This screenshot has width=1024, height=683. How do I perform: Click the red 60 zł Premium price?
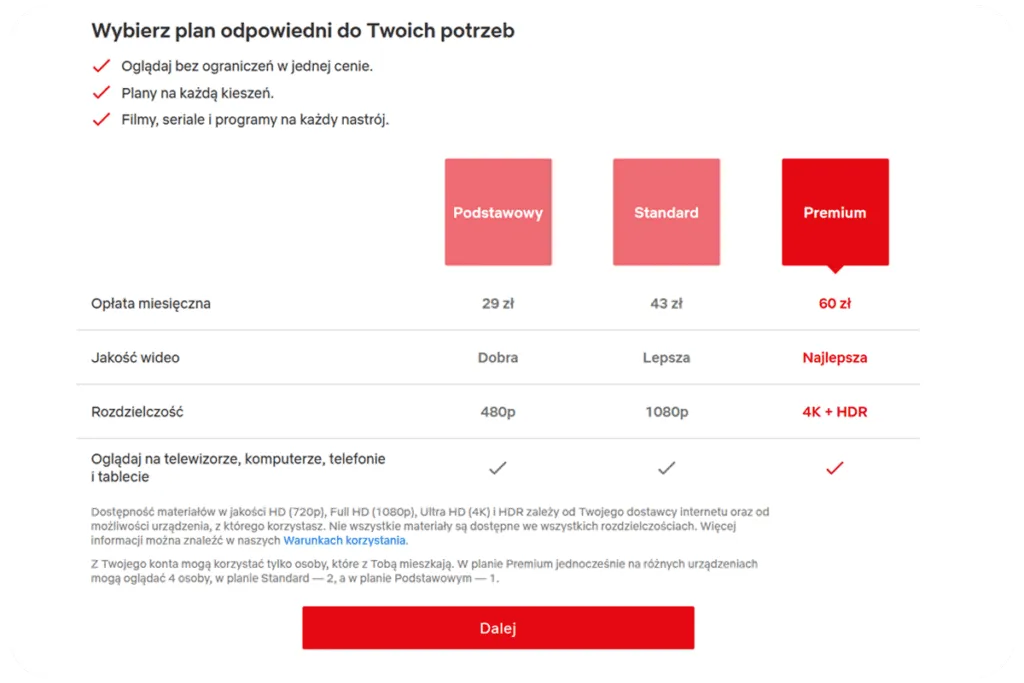(835, 303)
